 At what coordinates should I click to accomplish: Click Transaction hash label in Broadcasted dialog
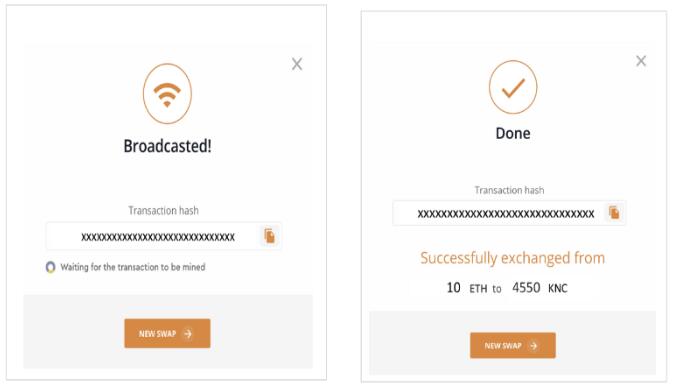pyautogui.click(x=163, y=210)
